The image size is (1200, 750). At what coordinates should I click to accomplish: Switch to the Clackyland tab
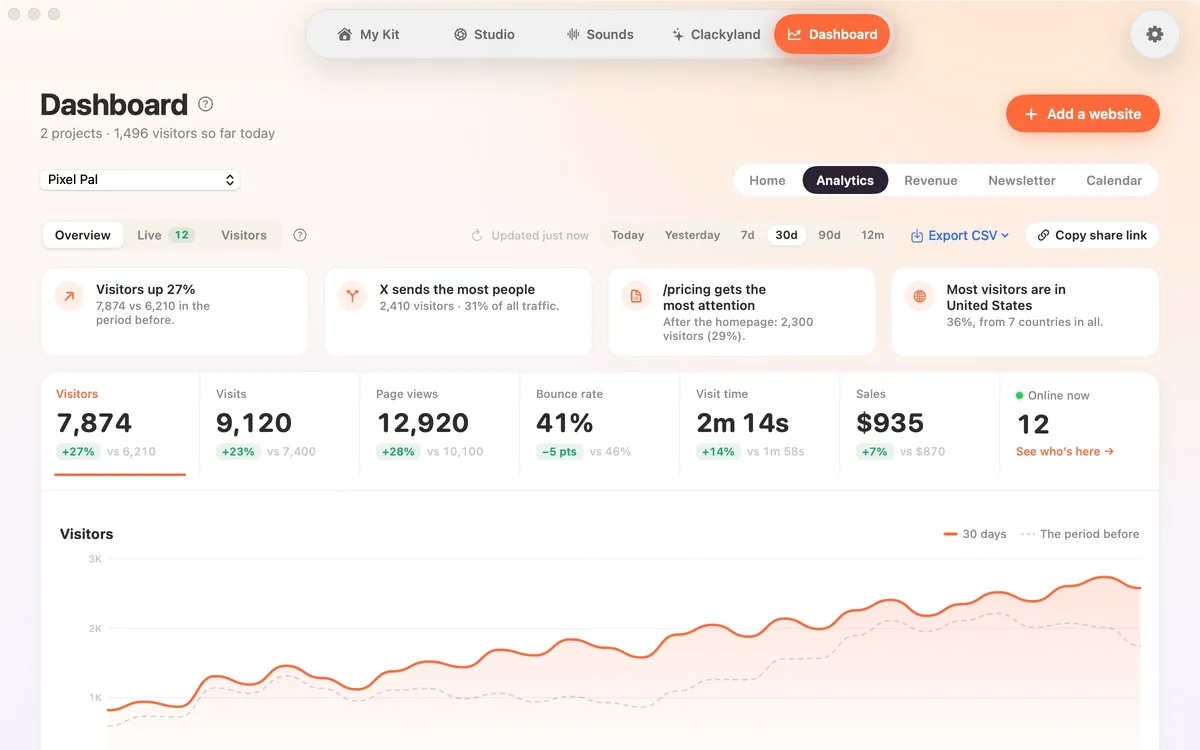tap(716, 34)
